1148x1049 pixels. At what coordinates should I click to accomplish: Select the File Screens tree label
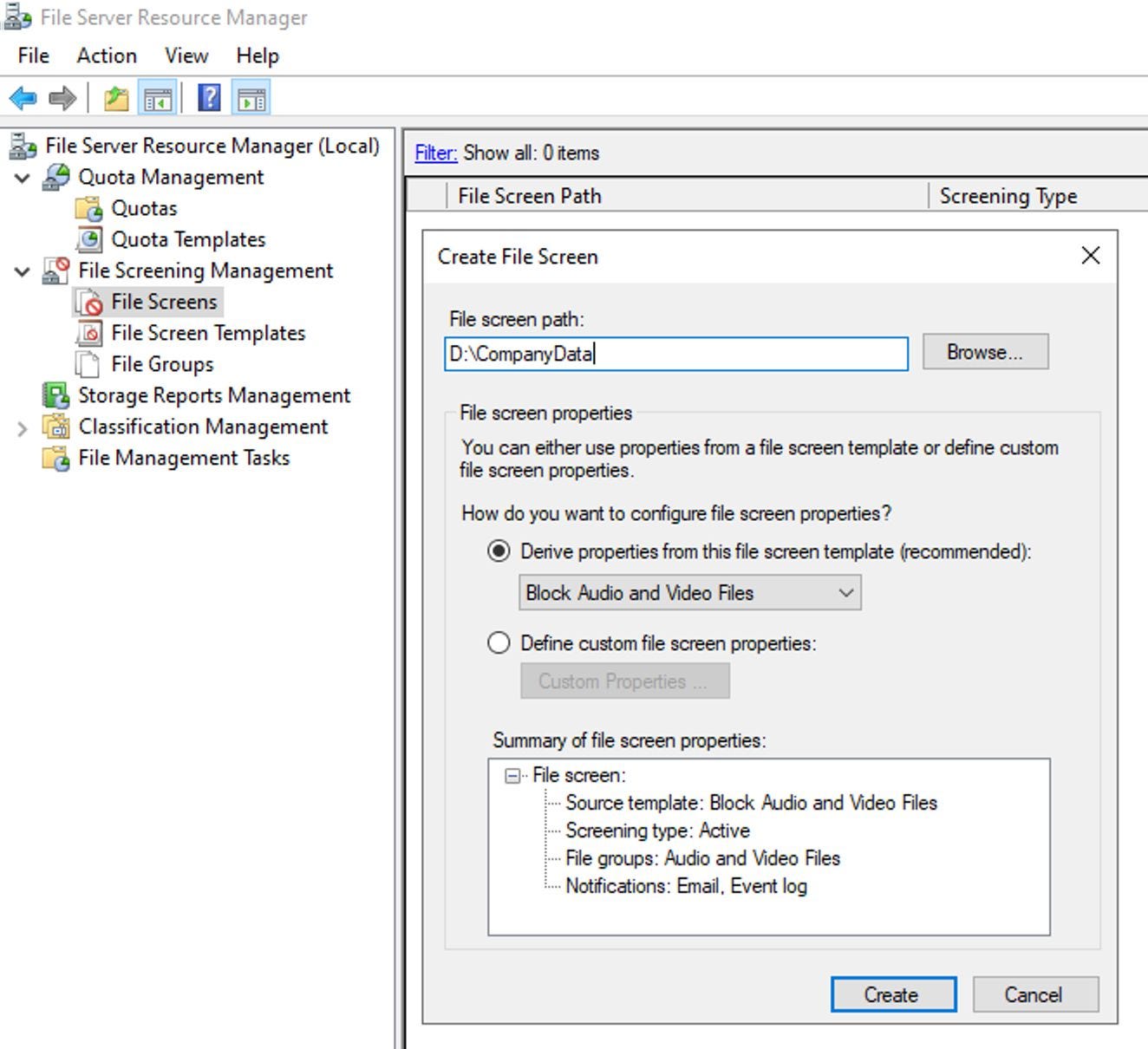point(164,302)
